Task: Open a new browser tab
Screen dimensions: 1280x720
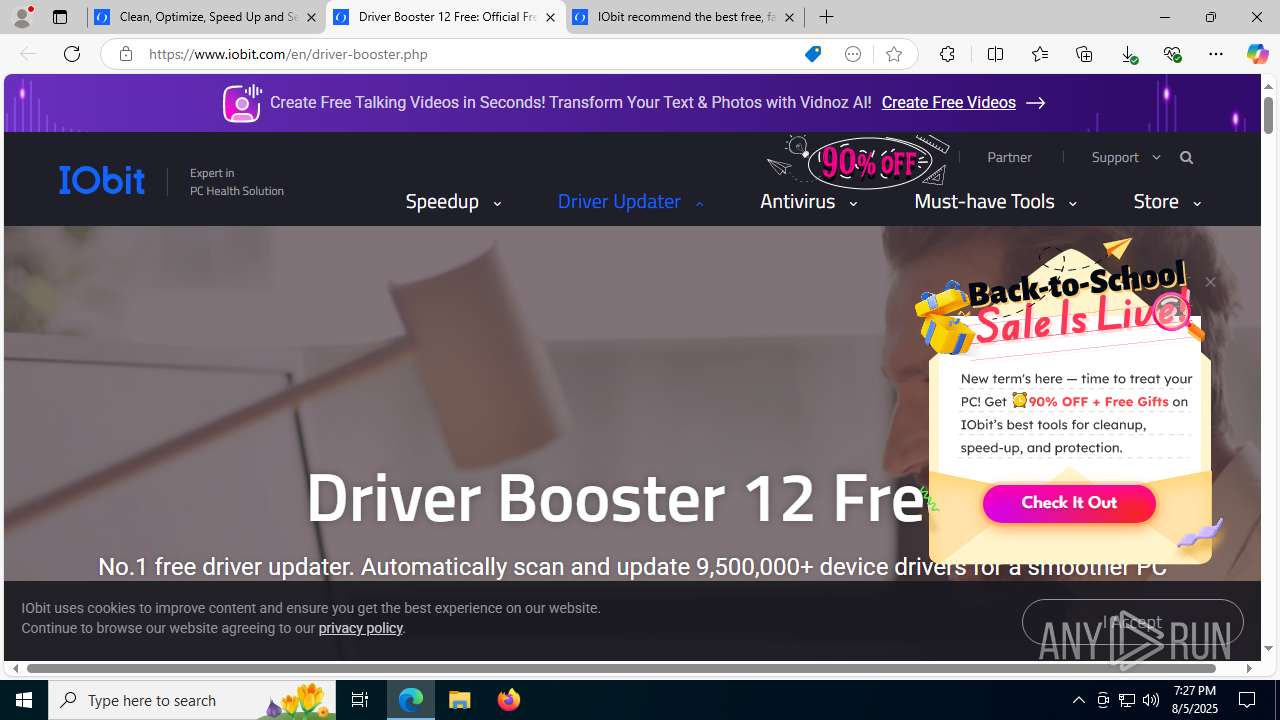Action: pos(826,17)
